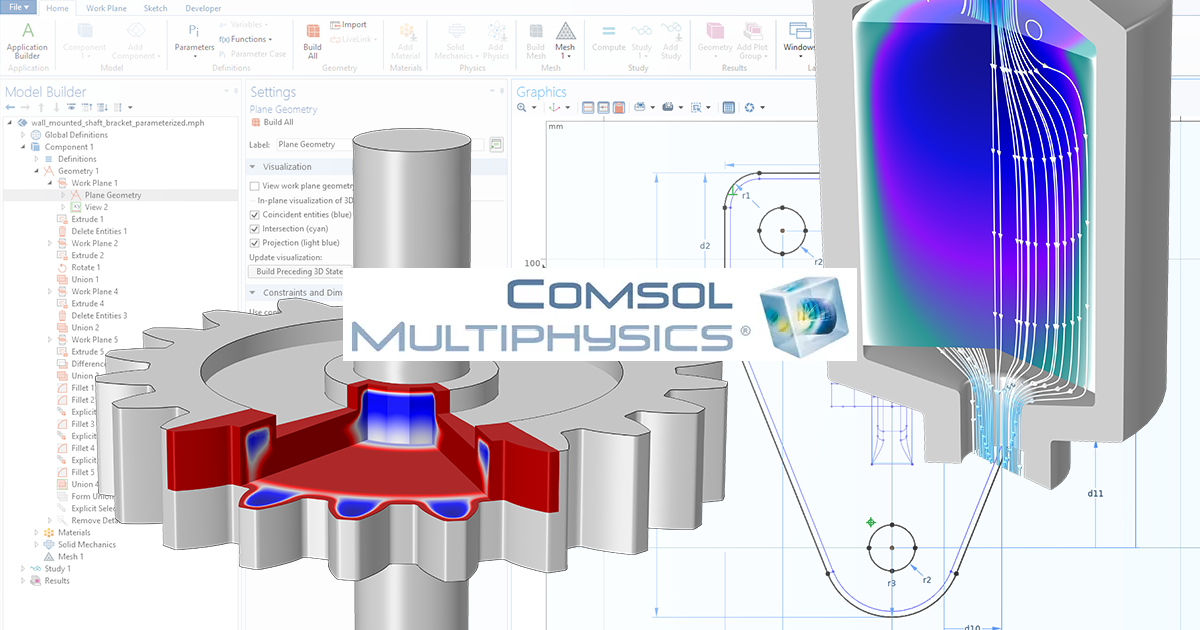Collapse the Component 1 node
Image resolution: width=1200 pixels, height=630 pixels.
[x=24, y=147]
